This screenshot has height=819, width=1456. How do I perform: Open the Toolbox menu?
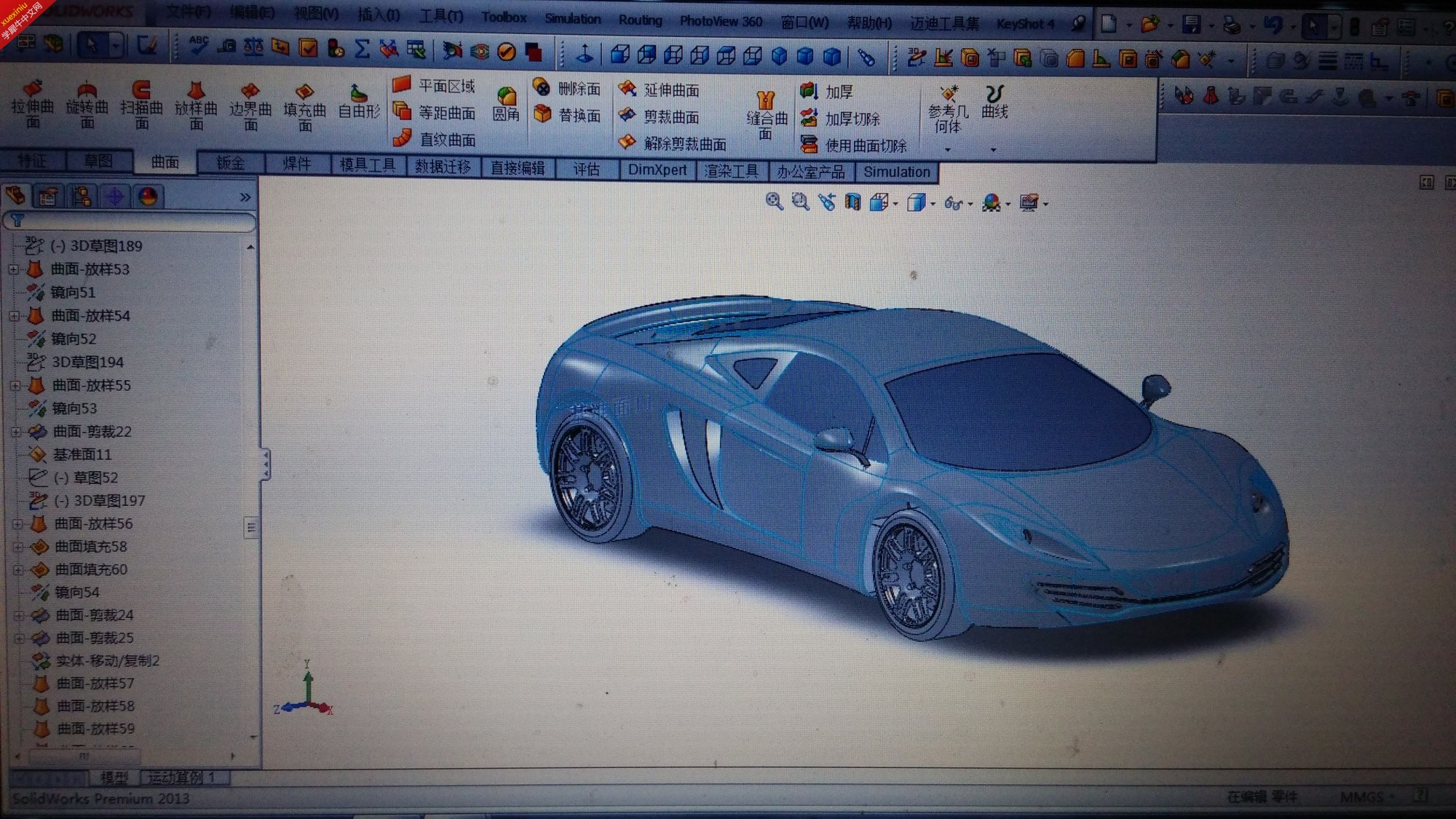coord(504,17)
